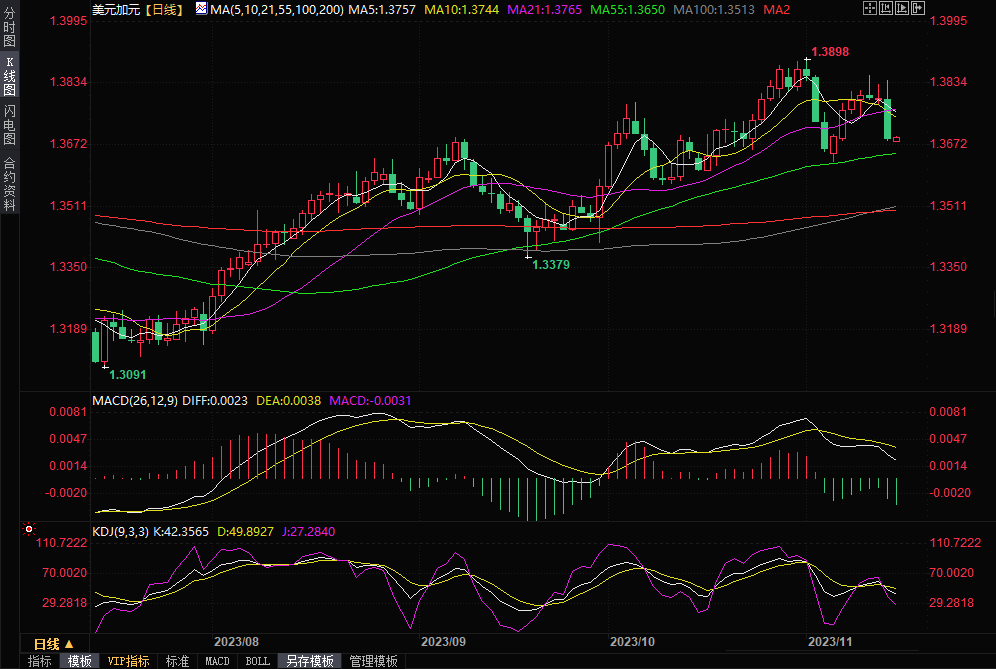Toggle the BOLL indicator template
Image resolution: width=996 pixels, height=669 pixels.
coord(257,661)
